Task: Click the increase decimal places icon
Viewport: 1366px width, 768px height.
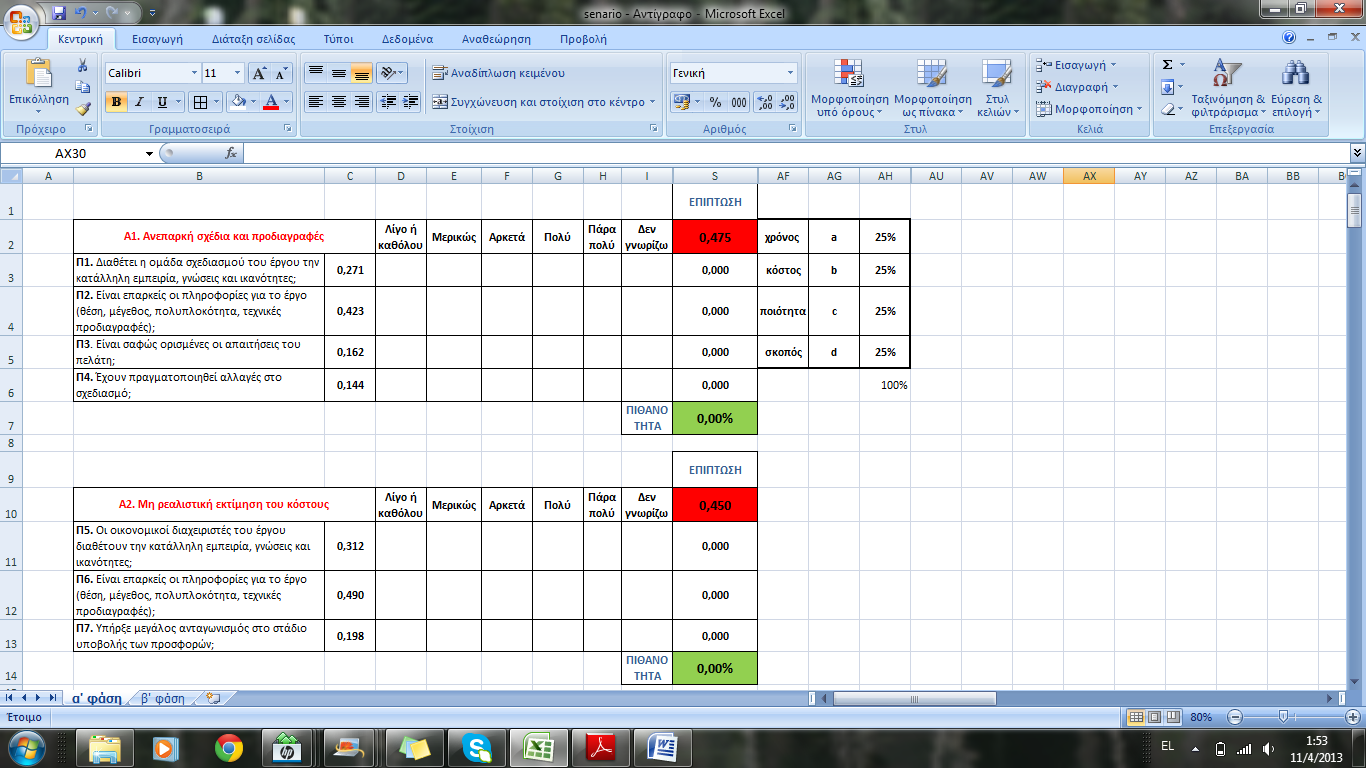Action: click(x=764, y=102)
